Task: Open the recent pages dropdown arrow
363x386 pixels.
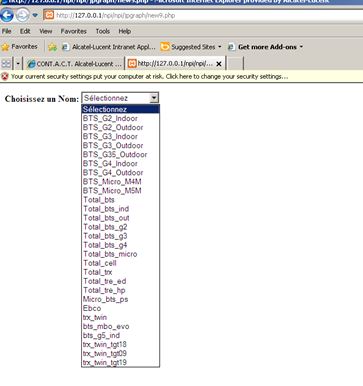Action: coord(35,15)
